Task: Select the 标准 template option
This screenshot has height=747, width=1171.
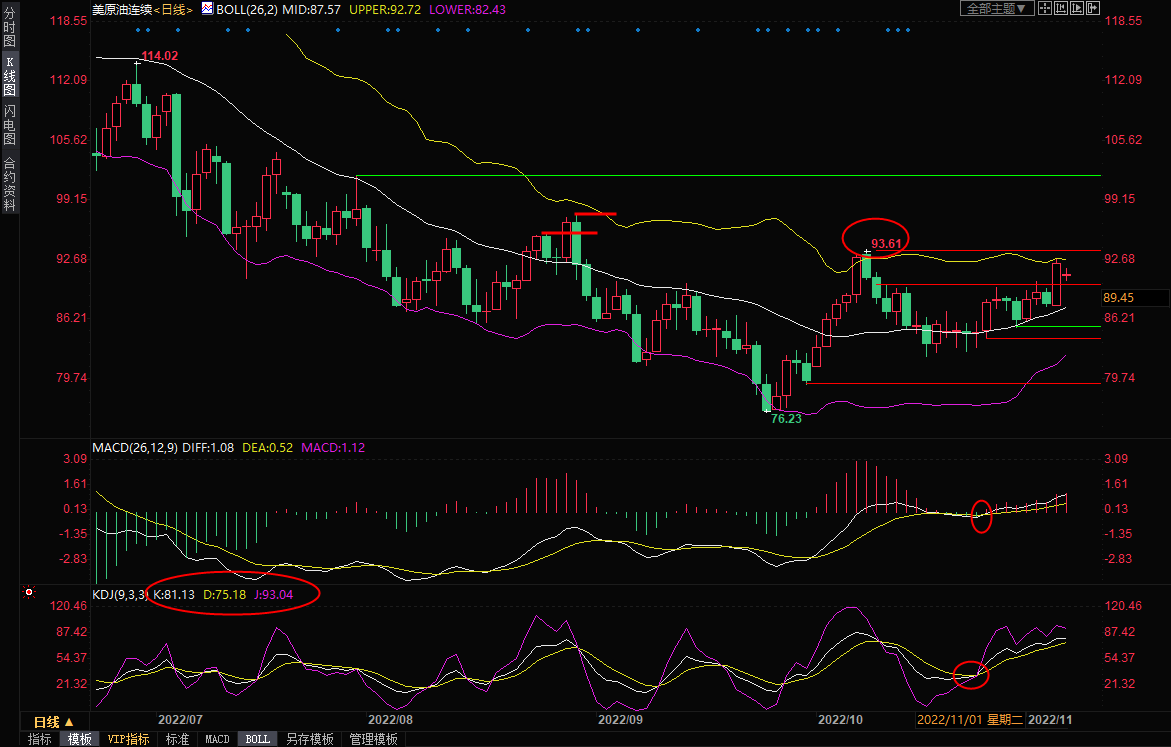Action: (177, 739)
